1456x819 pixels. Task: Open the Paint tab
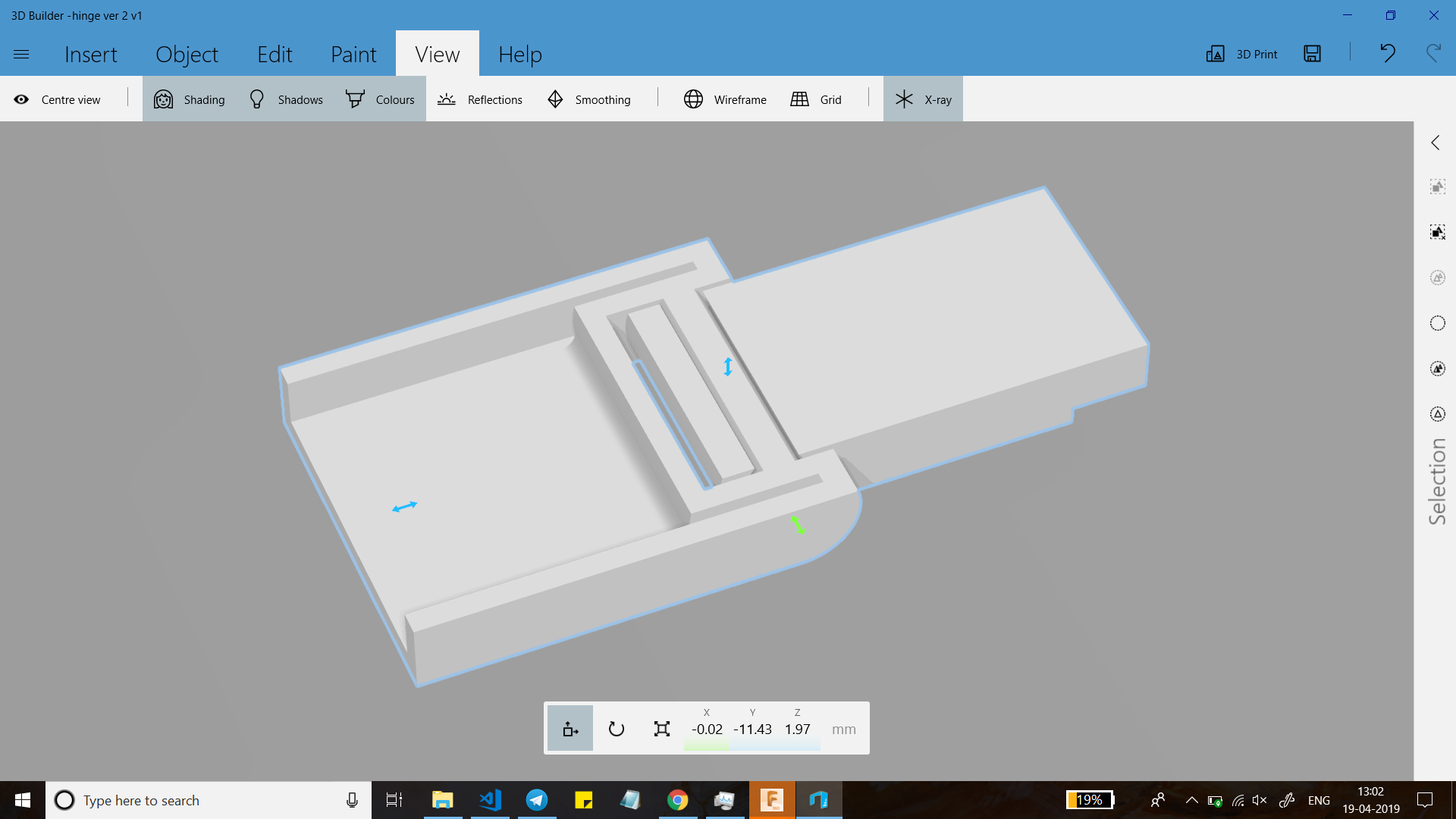click(353, 54)
